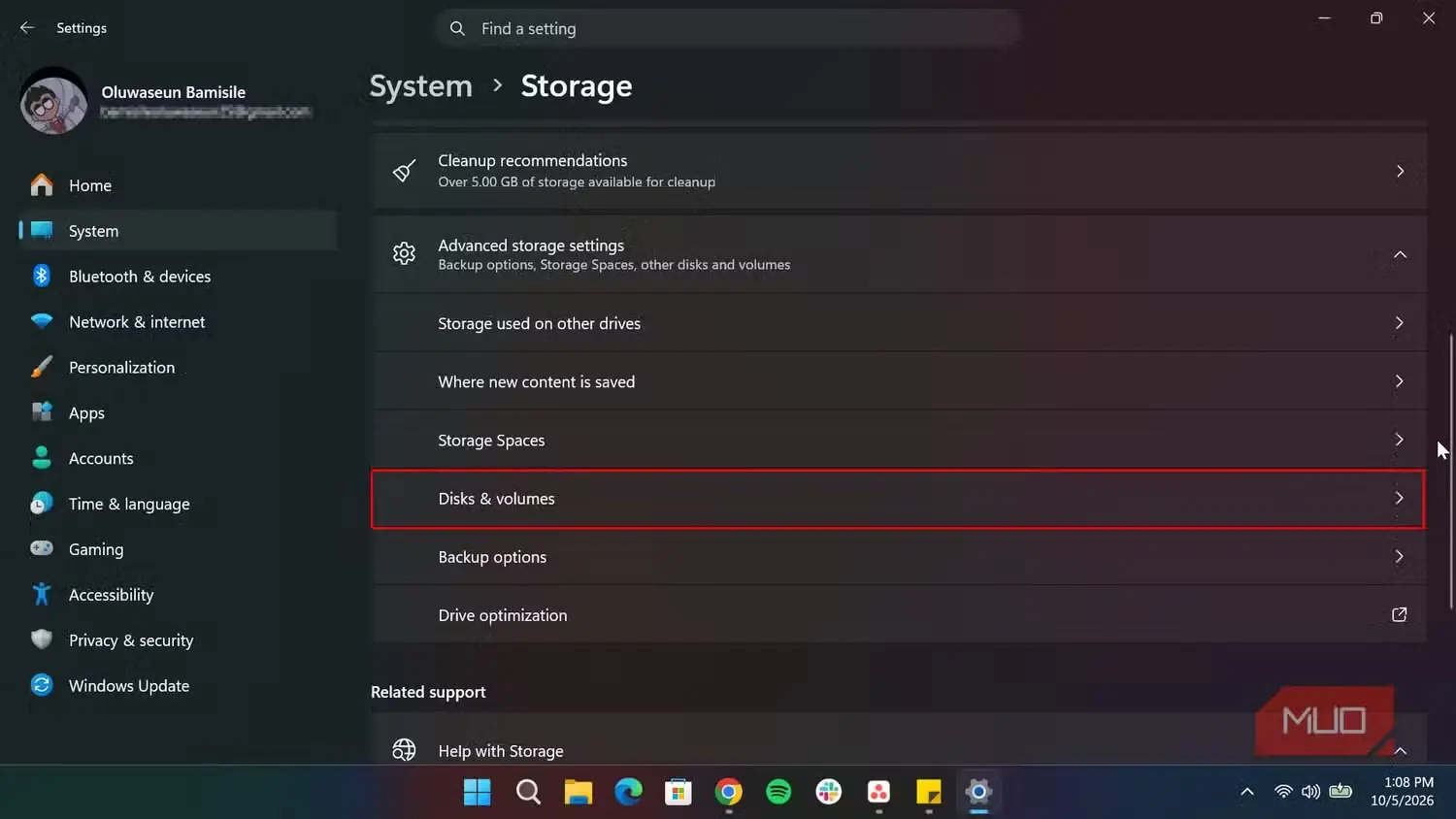Click the Cleanup recommendations broom icon
The image size is (1456, 819).
click(x=404, y=171)
